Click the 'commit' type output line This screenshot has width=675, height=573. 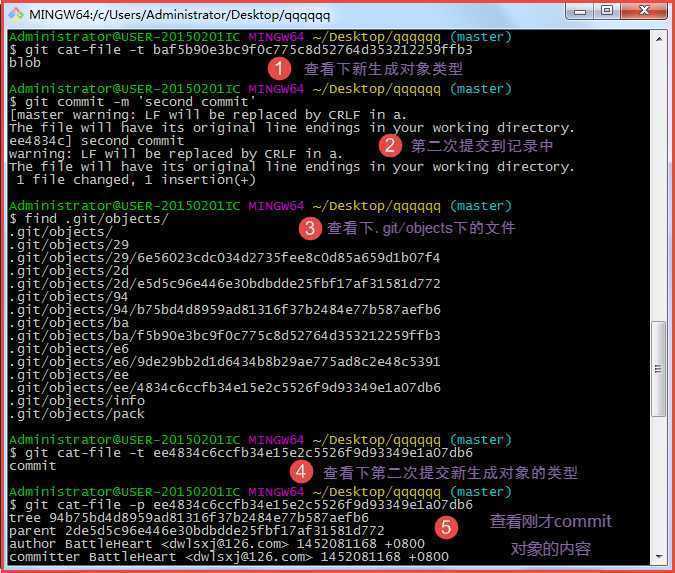coord(33,466)
